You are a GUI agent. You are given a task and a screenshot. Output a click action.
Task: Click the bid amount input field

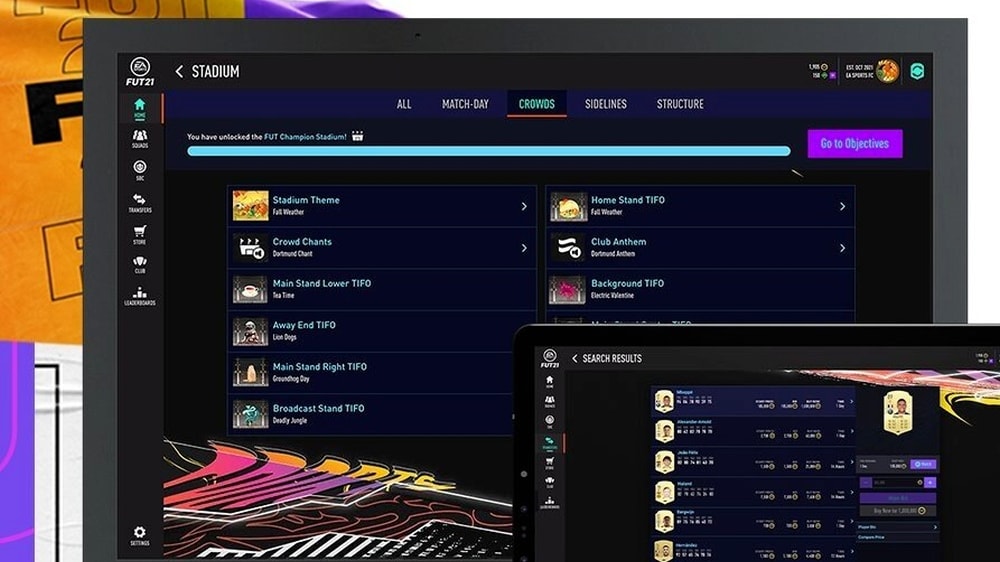898,482
